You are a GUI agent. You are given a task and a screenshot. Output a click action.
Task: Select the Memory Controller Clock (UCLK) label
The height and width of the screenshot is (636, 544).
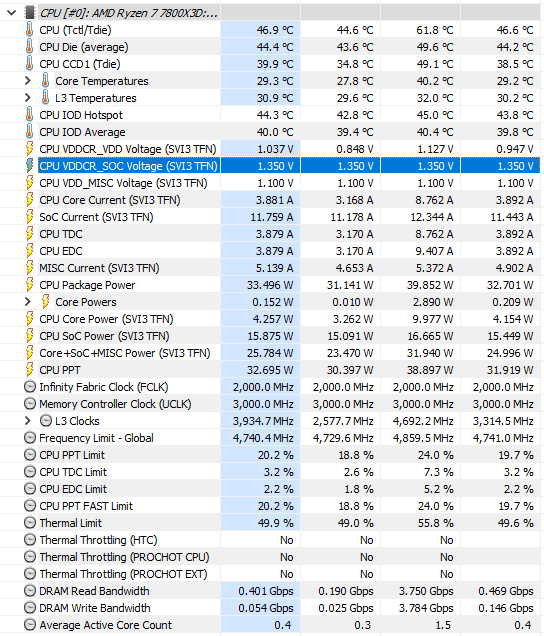[x=115, y=404]
